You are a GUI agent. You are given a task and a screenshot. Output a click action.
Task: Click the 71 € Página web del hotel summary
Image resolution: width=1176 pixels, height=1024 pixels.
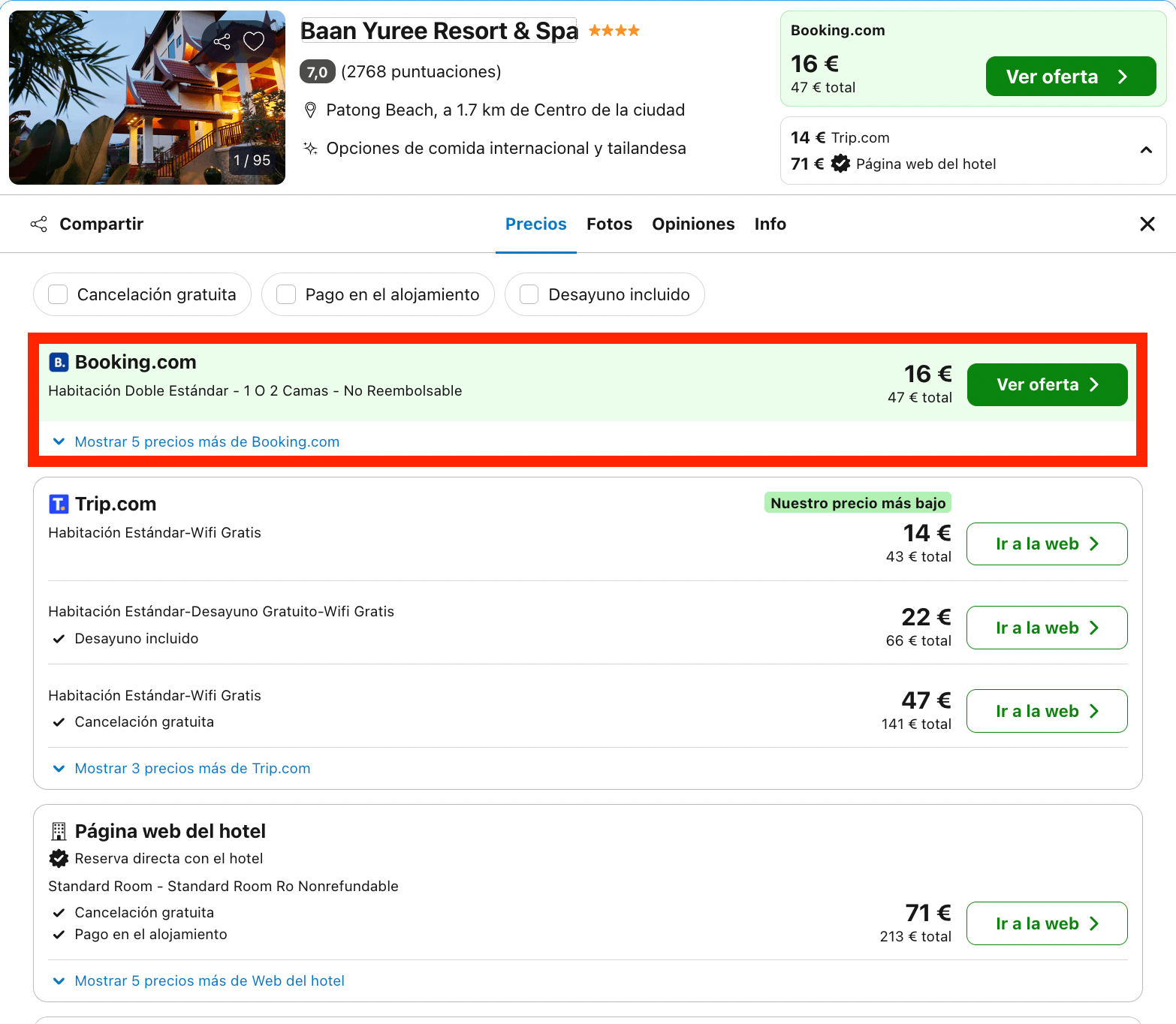pos(894,164)
